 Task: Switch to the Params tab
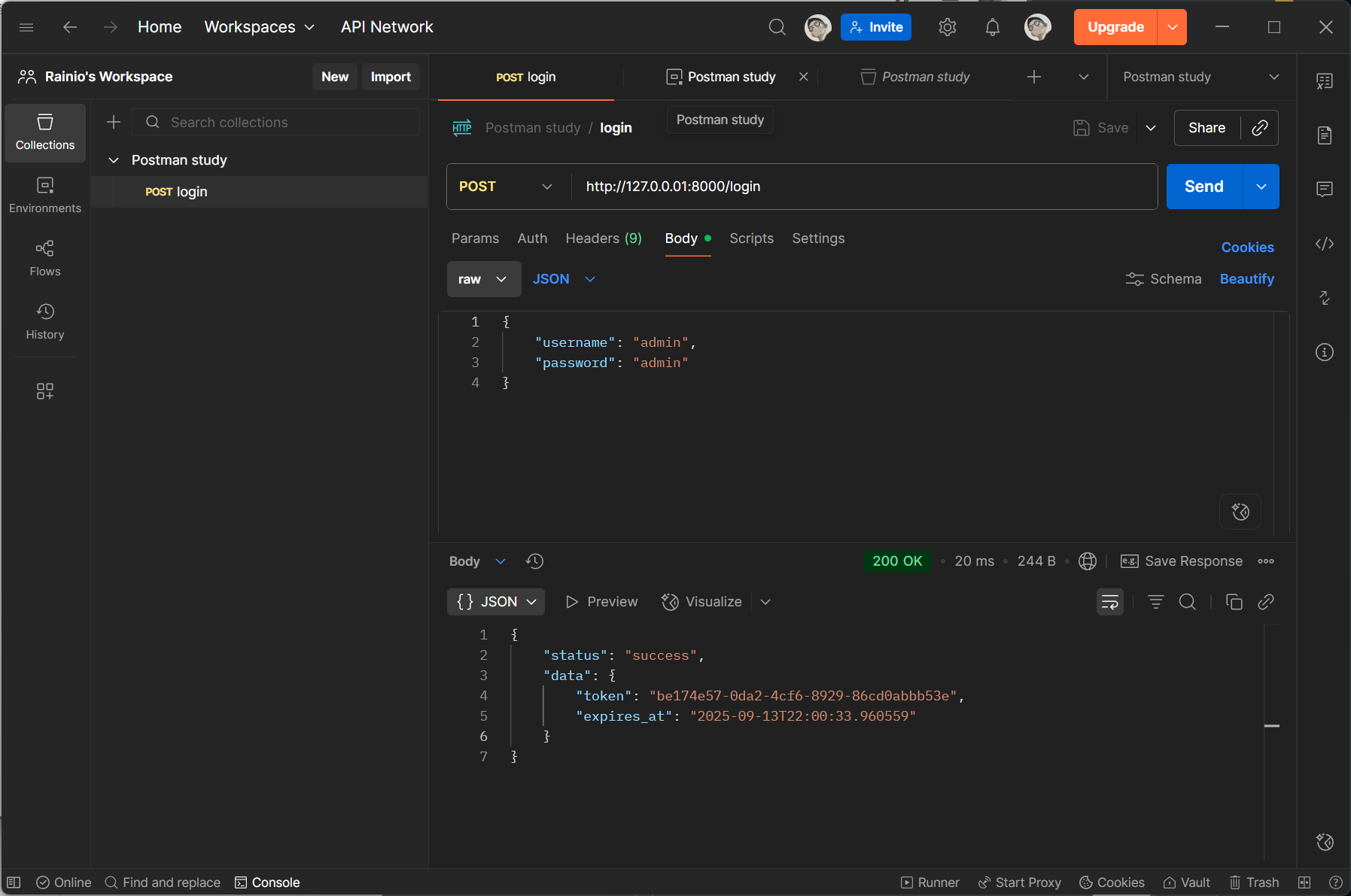coord(475,238)
